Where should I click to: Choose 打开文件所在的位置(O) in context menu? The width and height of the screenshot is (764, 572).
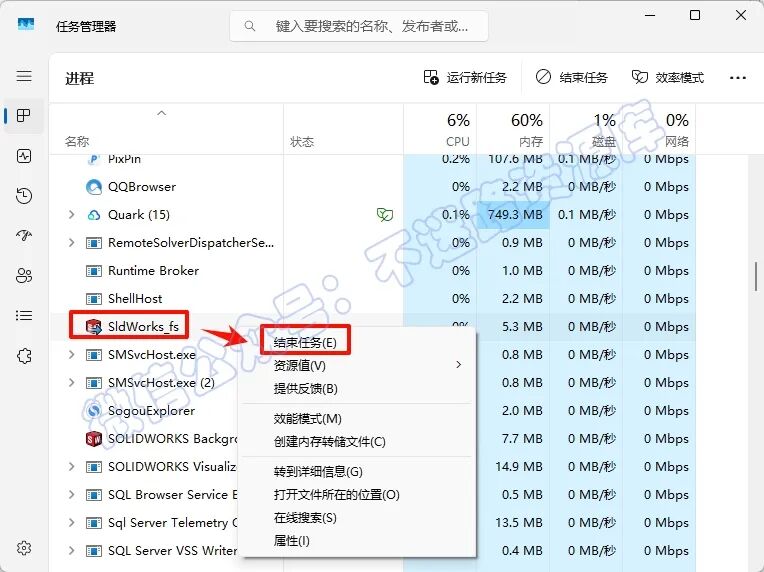[337, 495]
